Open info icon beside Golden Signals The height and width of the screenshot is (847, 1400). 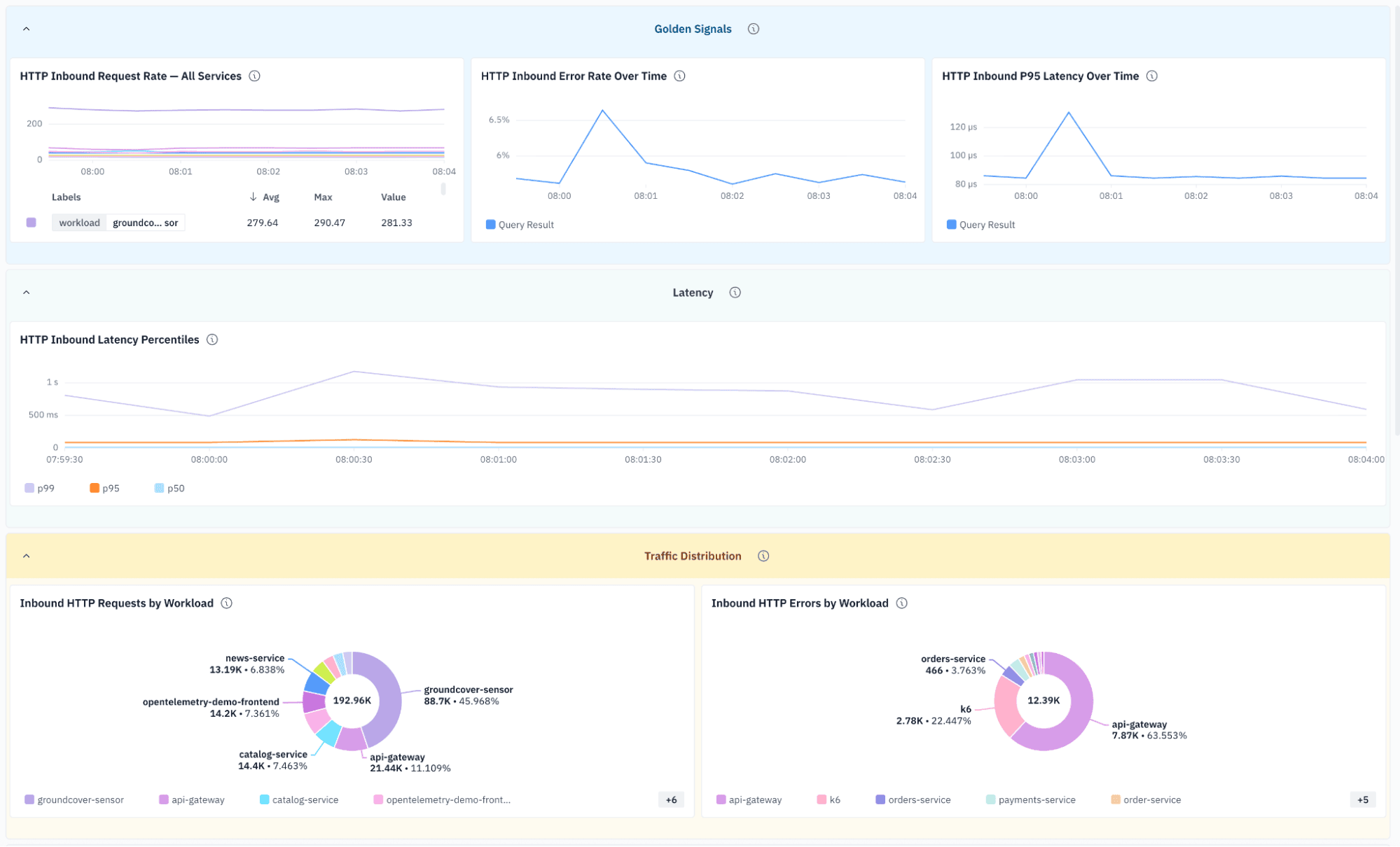pos(753,29)
